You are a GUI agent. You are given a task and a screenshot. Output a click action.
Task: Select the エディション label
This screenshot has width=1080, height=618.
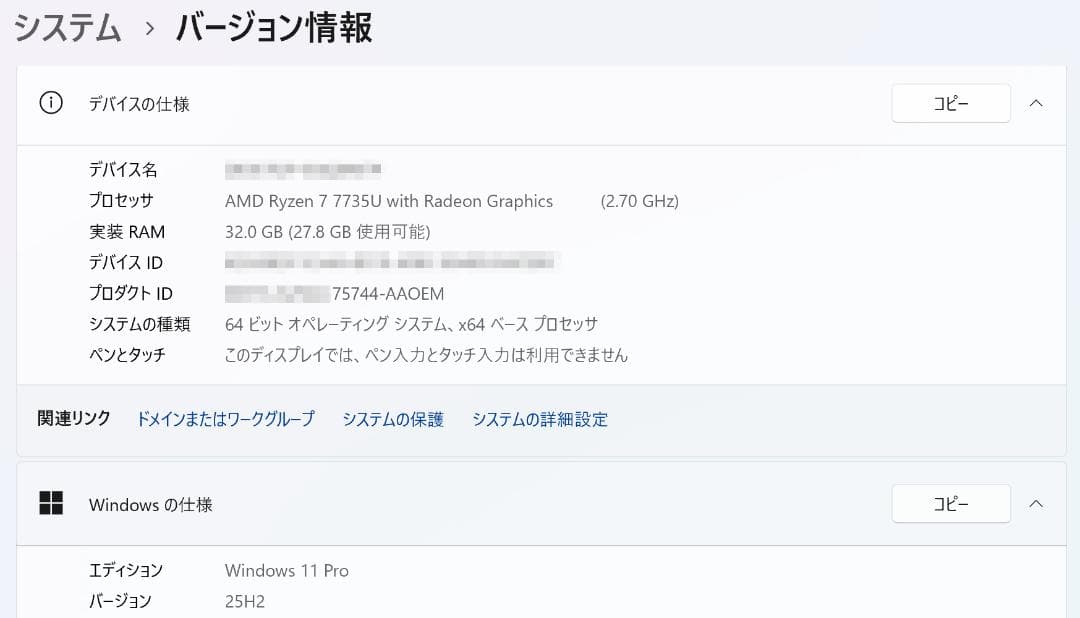pyautogui.click(x=125, y=570)
